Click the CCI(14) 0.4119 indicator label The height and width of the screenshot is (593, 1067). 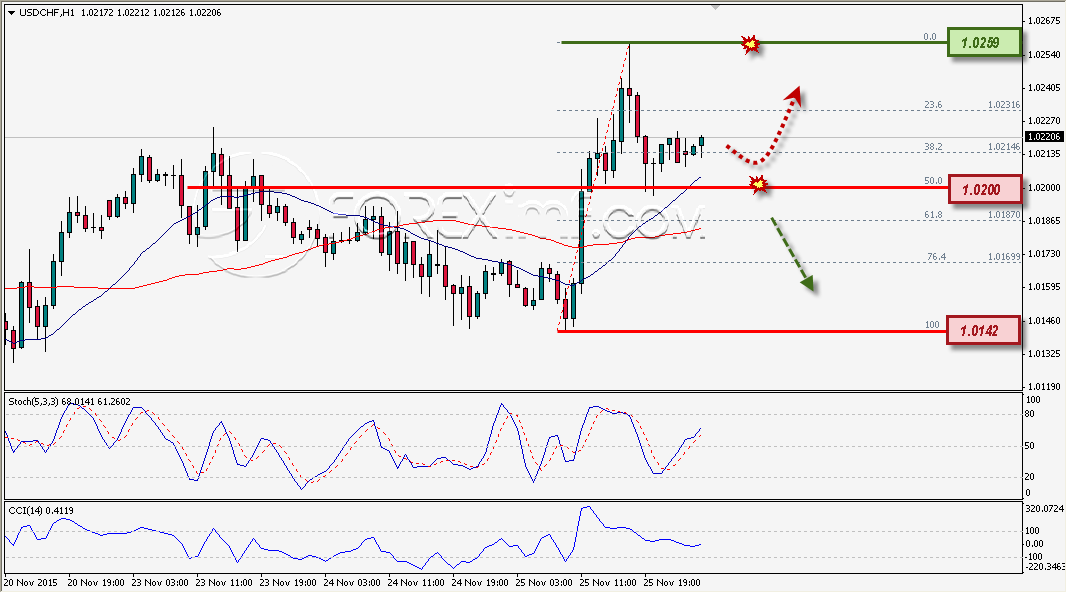tap(41, 511)
